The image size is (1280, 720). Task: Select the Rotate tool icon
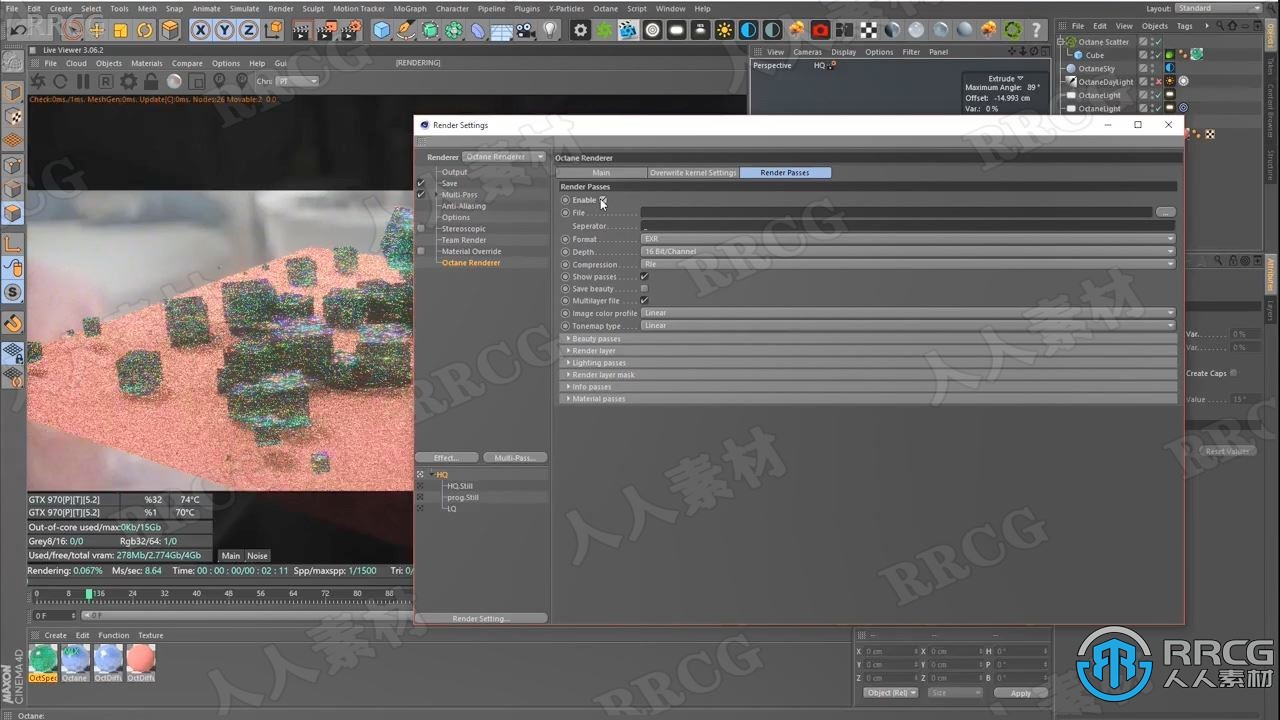[x=145, y=30]
